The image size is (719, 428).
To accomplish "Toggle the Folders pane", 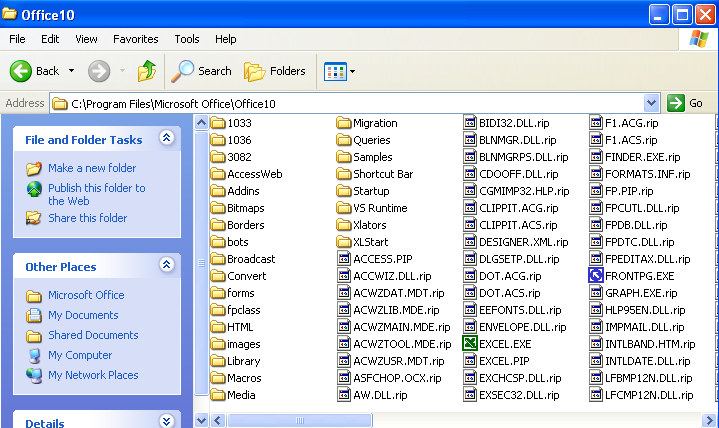I will pyautogui.click(x=275, y=71).
